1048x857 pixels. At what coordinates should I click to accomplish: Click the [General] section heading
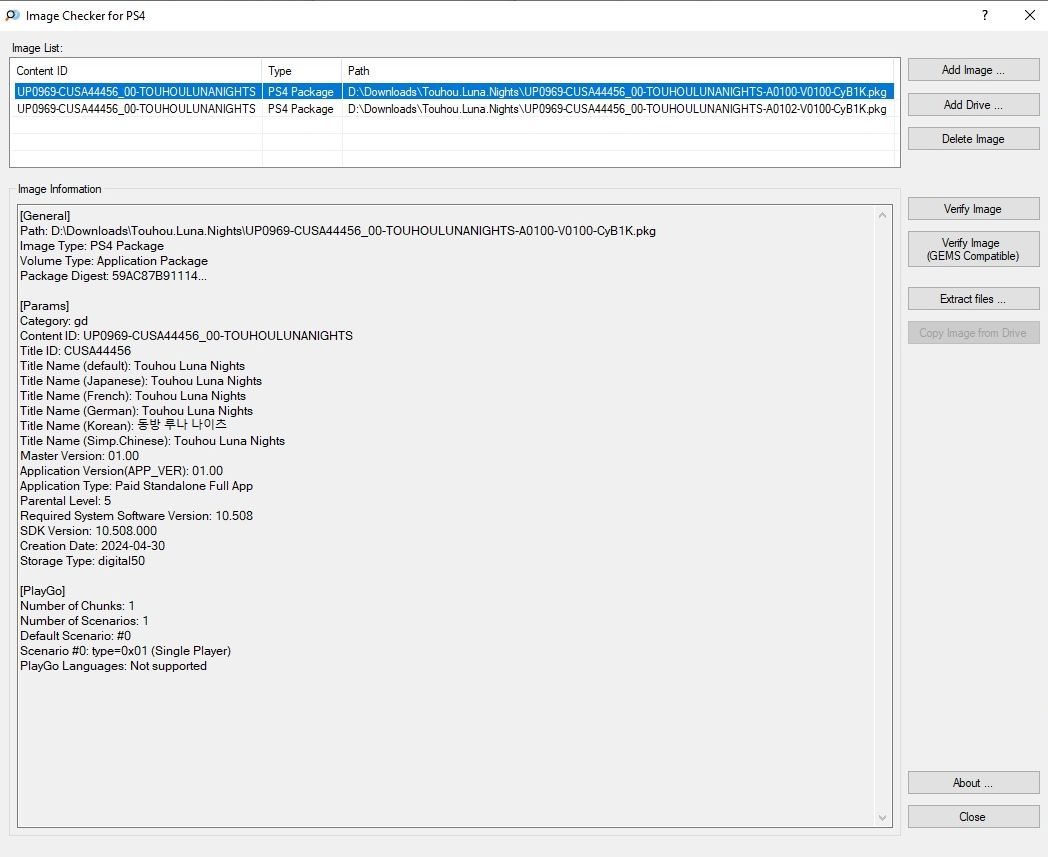(45, 216)
